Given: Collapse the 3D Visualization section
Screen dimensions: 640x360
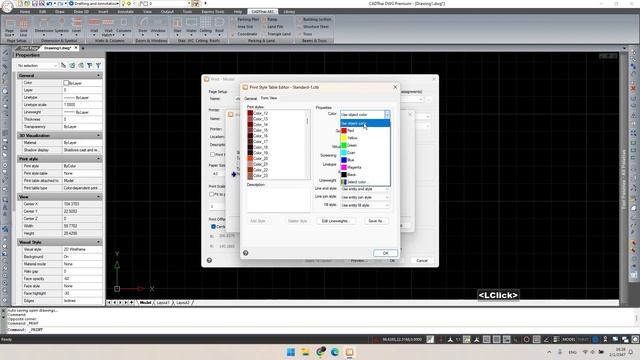Looking at the screenshot, I should [98, 136].
